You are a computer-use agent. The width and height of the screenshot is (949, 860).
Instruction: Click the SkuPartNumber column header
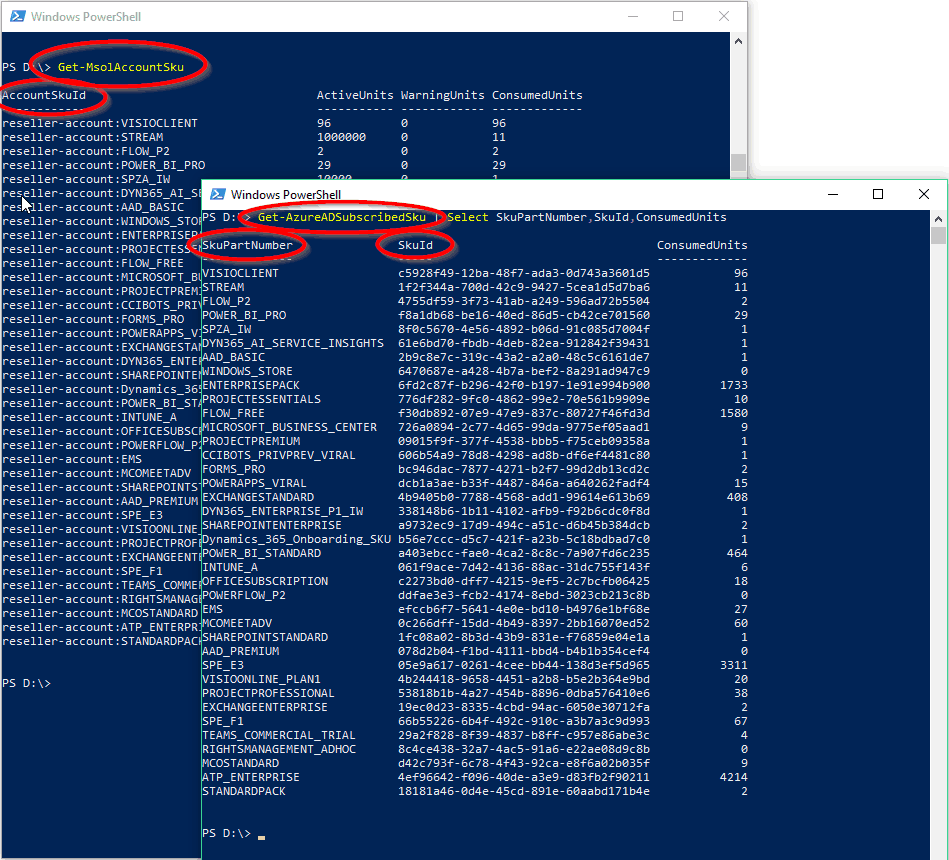click(247, 245)
